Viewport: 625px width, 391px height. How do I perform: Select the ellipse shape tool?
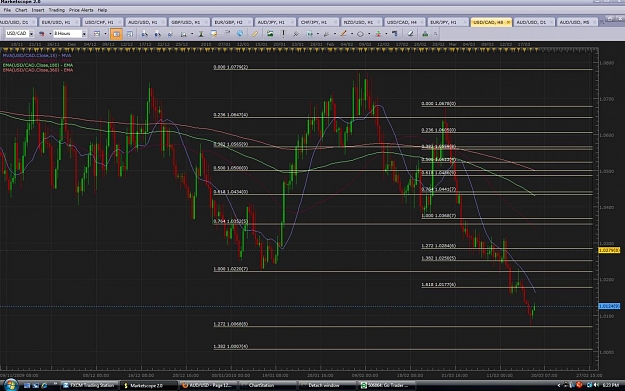pyautogui.click(x=360, y=34)
